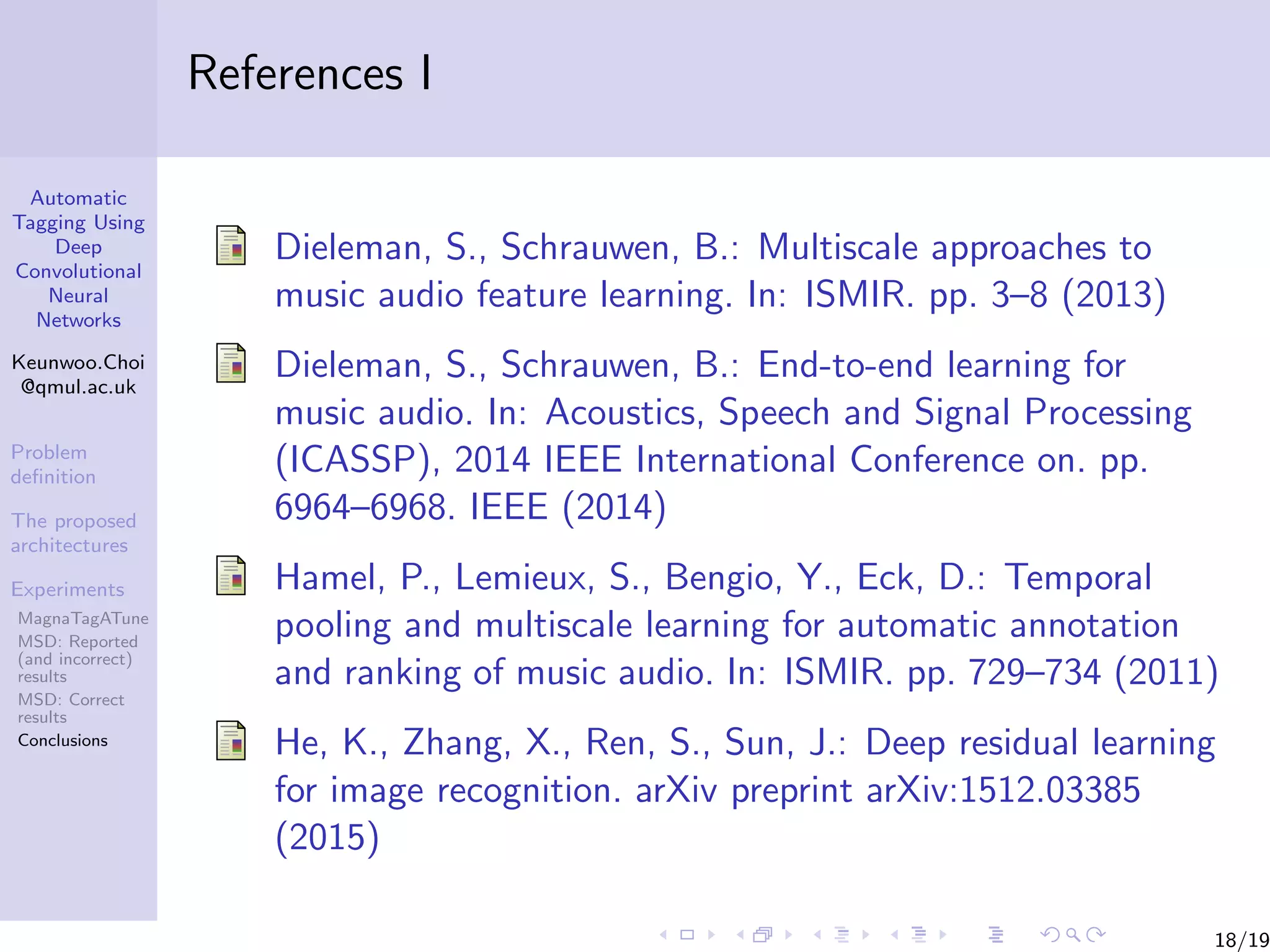Screen dimensions: 1270x952
Task: Click the slide rectangle icon in navigation bar
Action: click(687, 935)
